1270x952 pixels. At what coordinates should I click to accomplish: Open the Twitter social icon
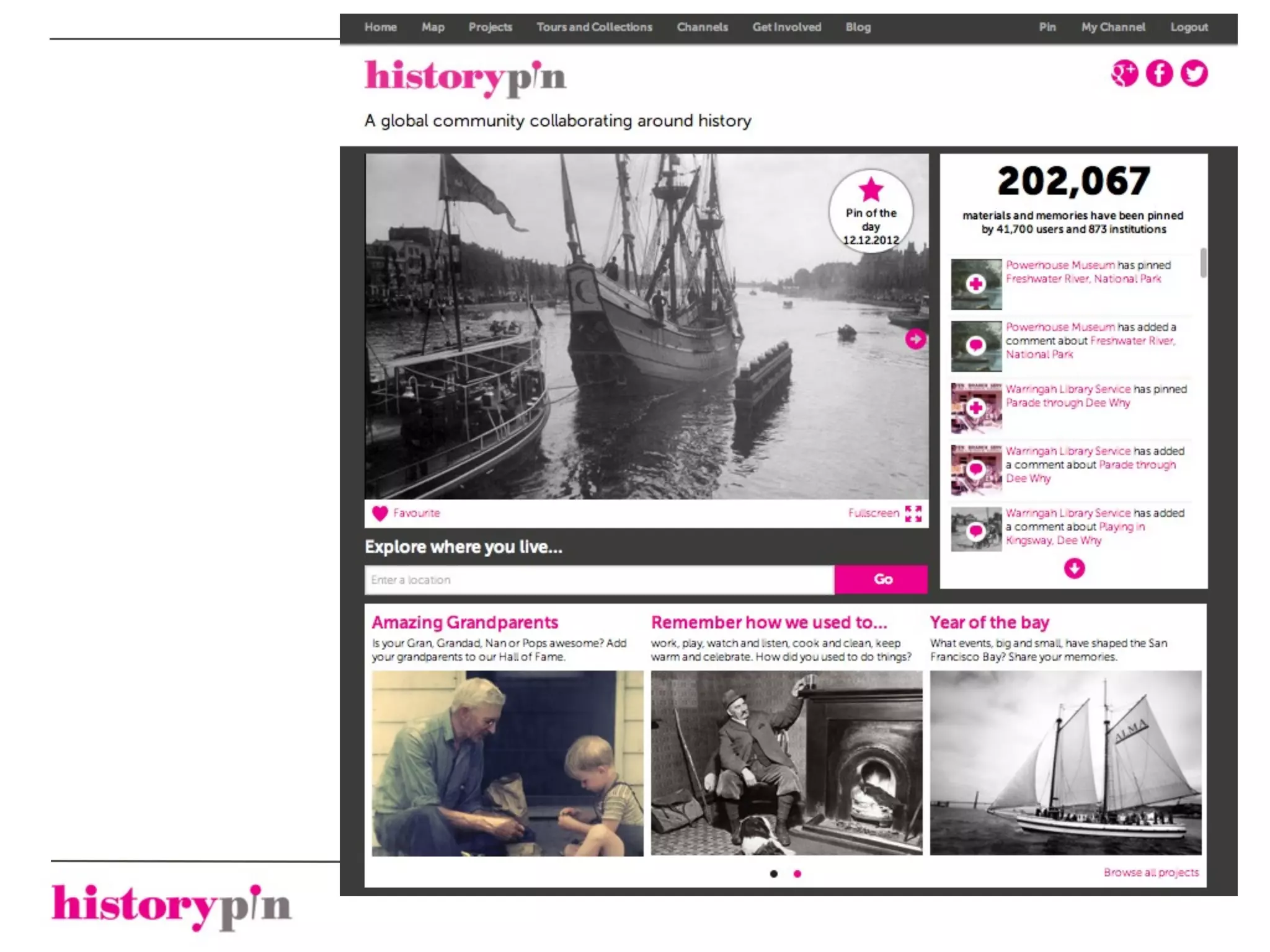click(1194, 73)
